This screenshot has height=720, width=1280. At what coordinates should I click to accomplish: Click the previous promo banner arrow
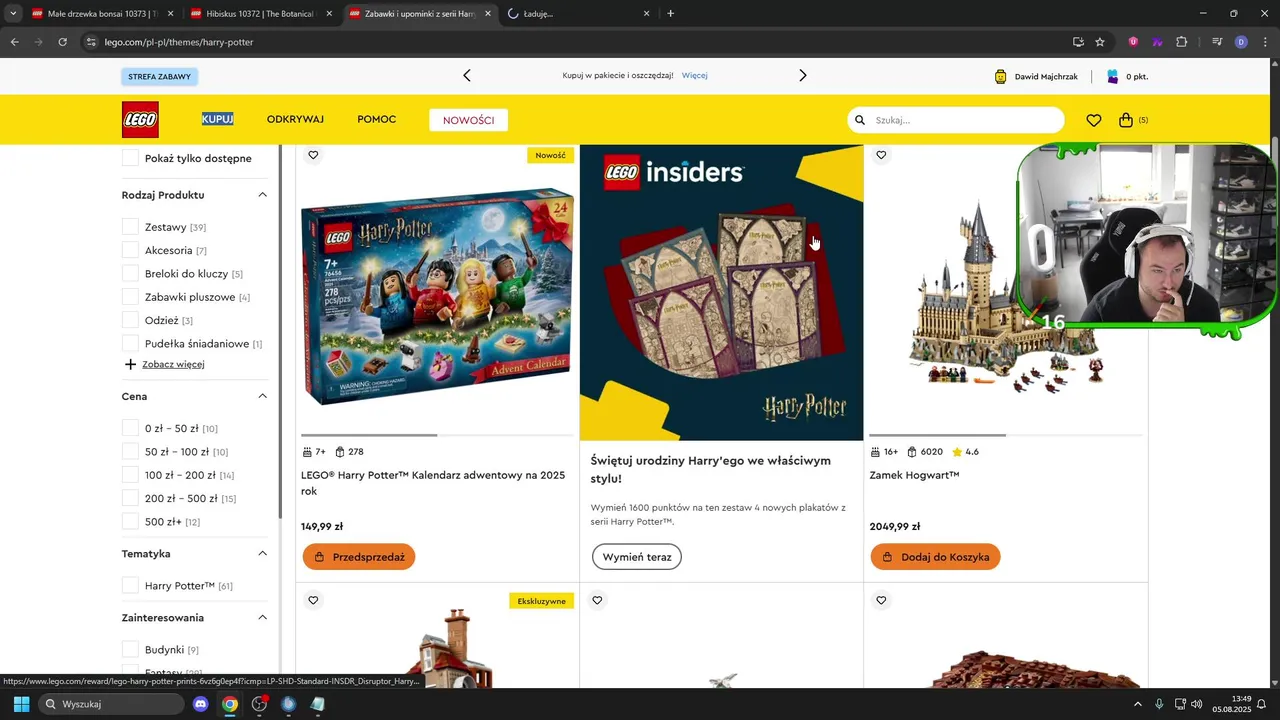466,75
